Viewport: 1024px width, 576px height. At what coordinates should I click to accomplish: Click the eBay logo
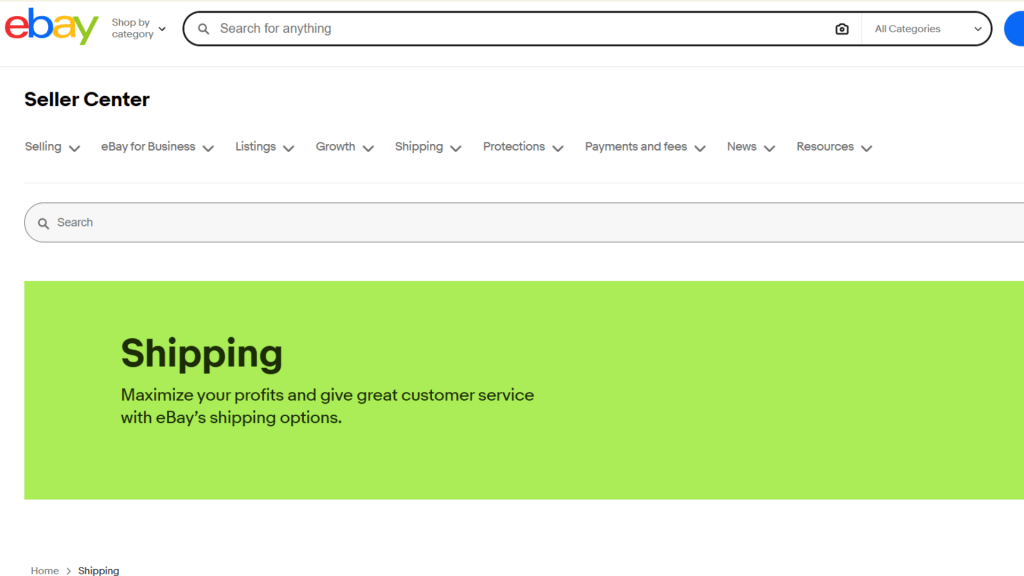(x=52, y=27)
